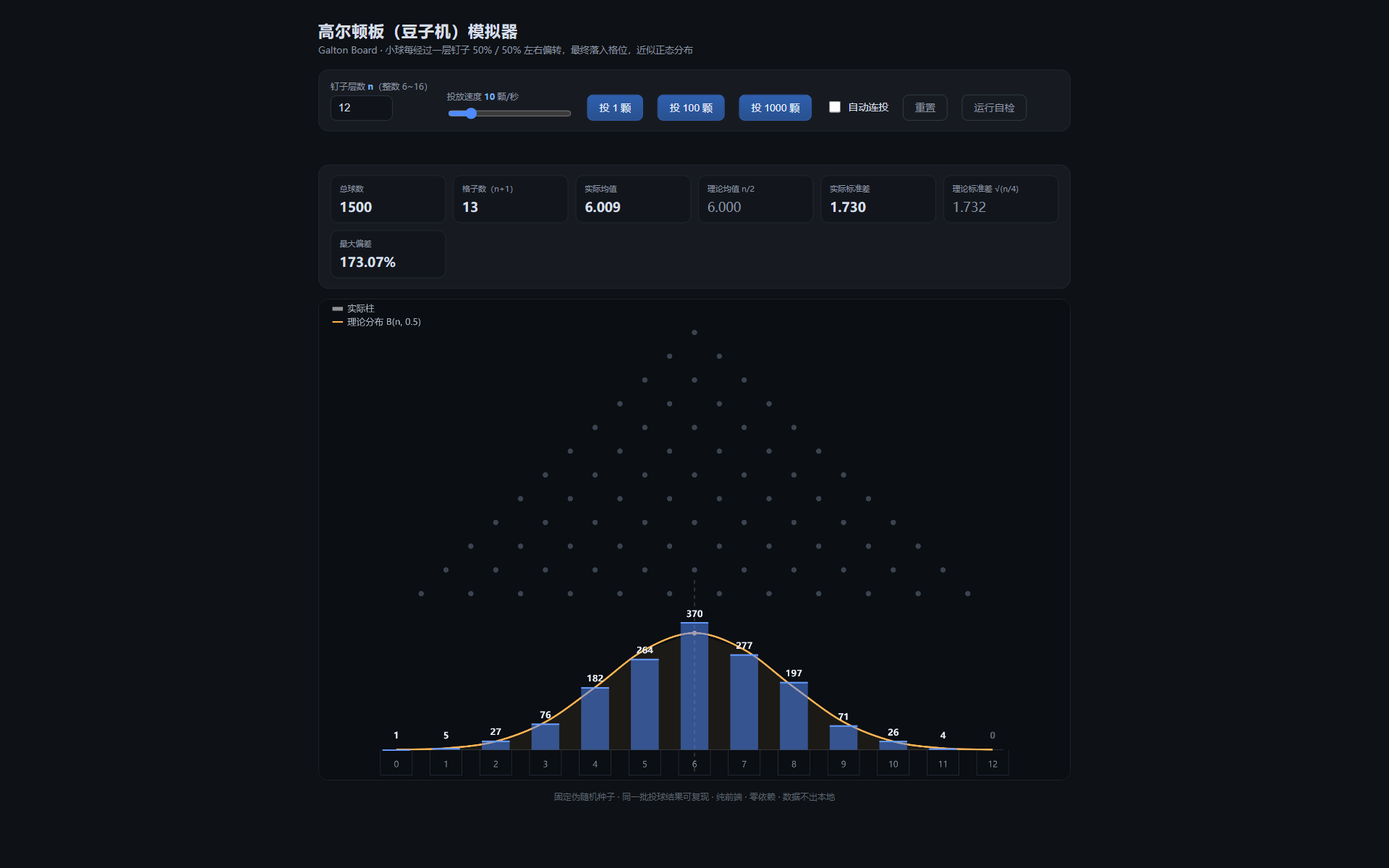Click the 高尔顿板 page title
Screen dimensions: 1389x868
click(418, 32)
